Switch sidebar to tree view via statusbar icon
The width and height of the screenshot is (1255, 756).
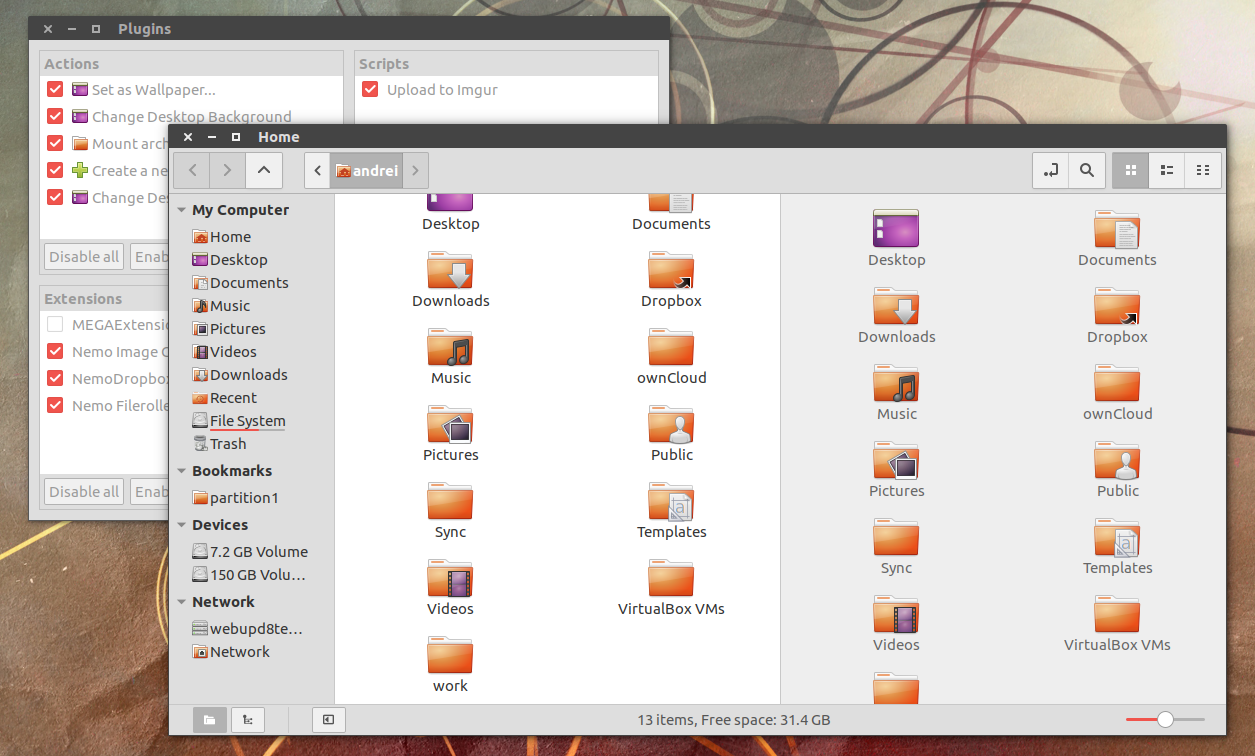pyautogui.click(x=247, y=719)
